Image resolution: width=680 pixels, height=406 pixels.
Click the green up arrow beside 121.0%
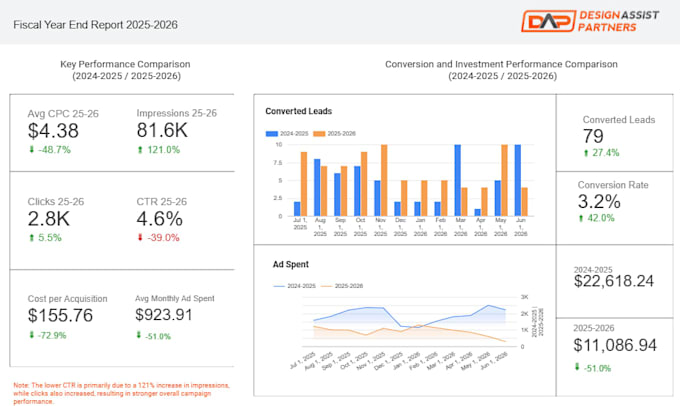[x=140, y=150]
